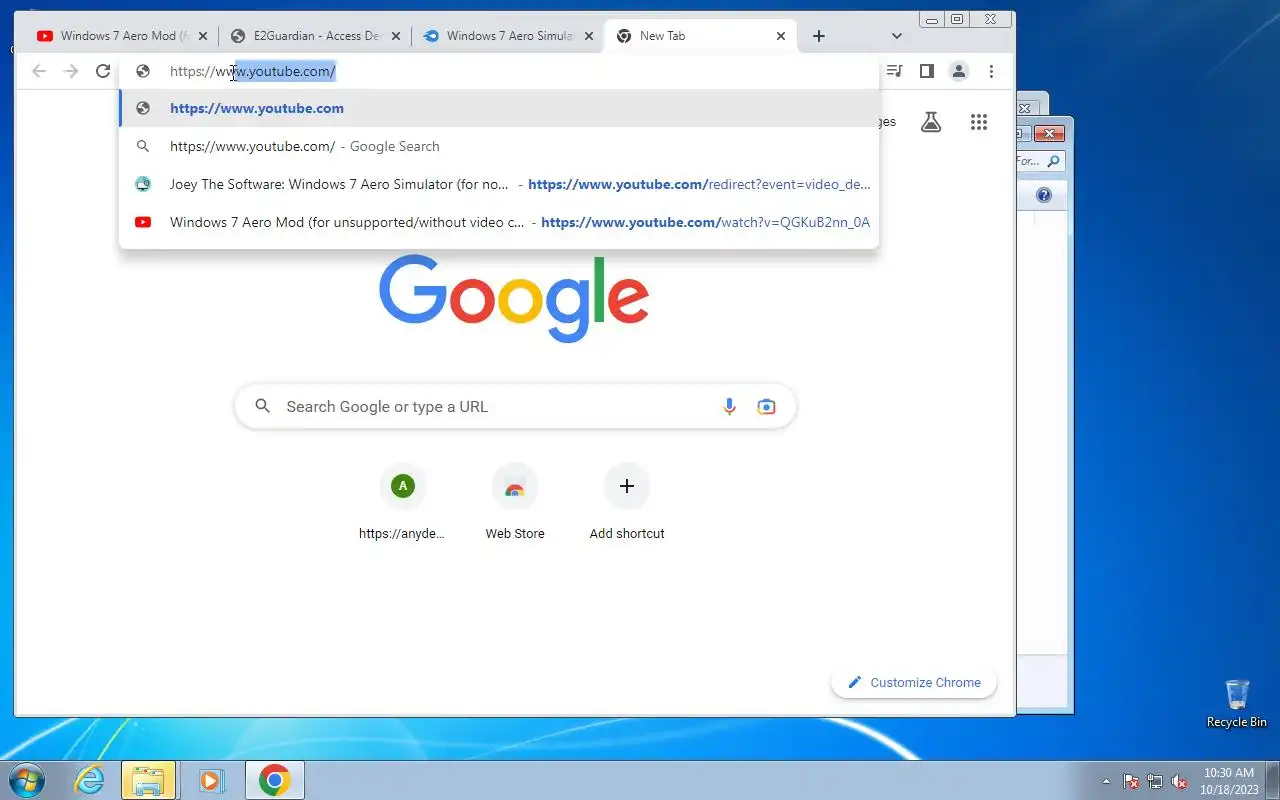
Task: Select the Recycle Bin desktop icon
Action: coord(1237,703)
